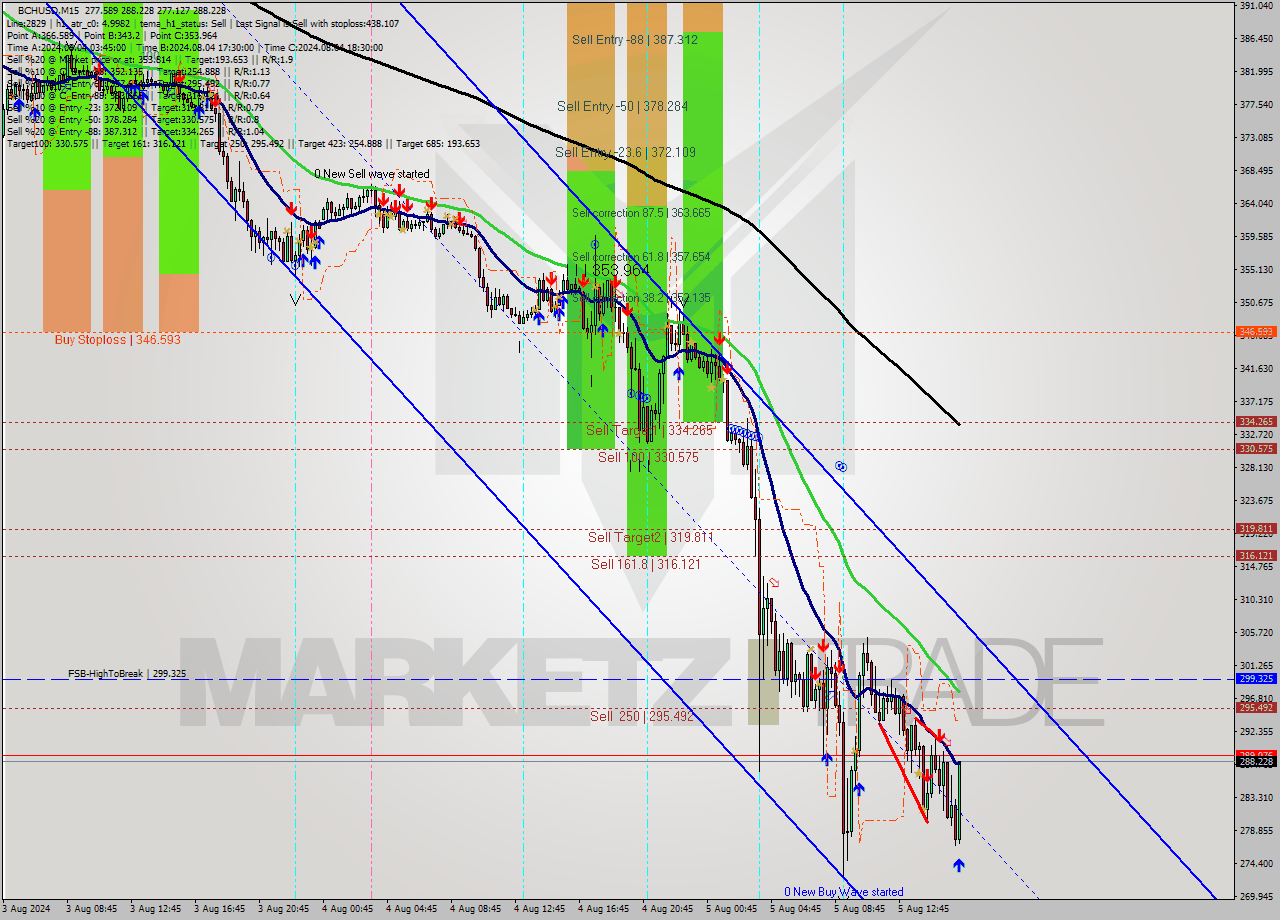The height and width of the screenshot is (920, 1280).
Task: Click the '3 Aug 2024' time axis label
Action: 27,910
